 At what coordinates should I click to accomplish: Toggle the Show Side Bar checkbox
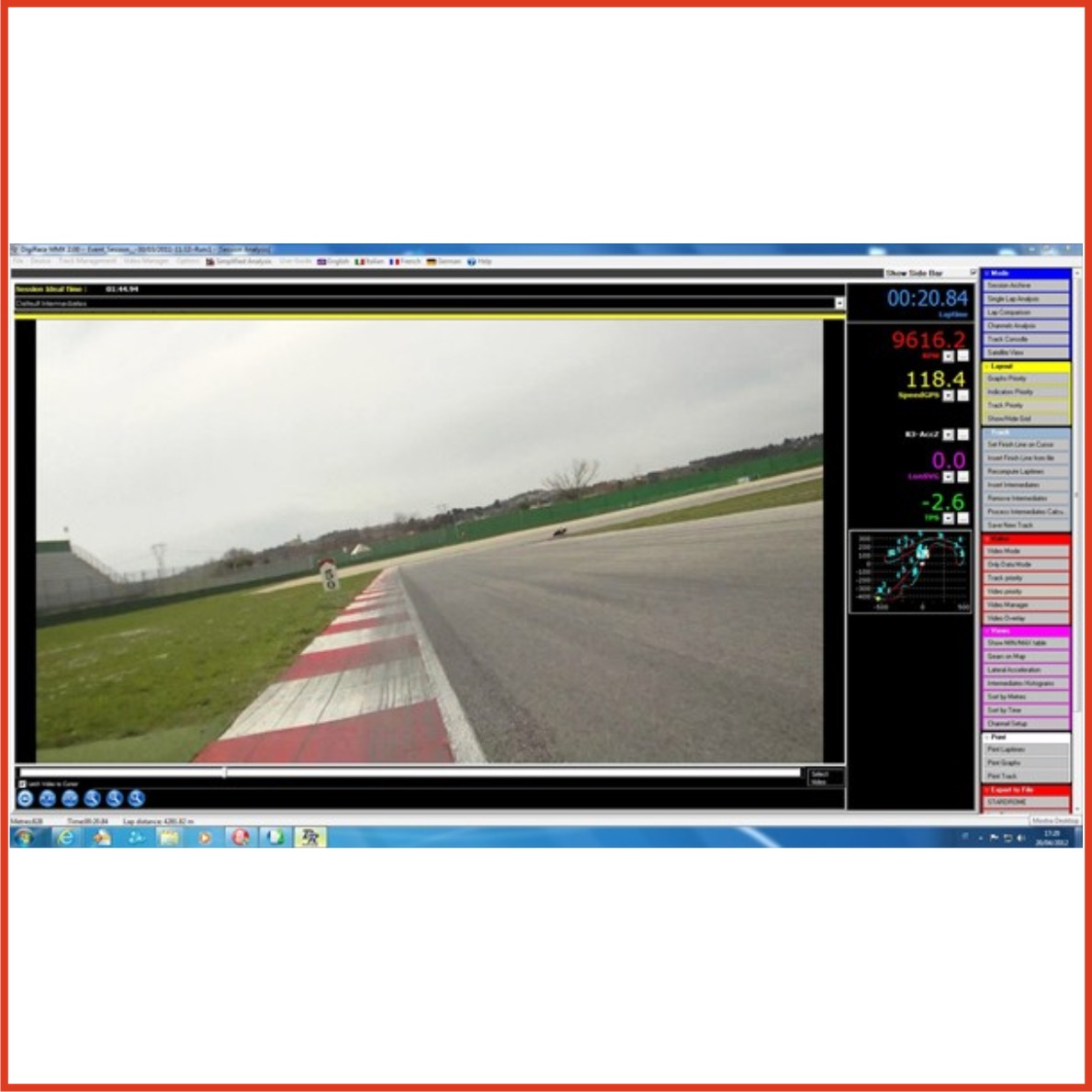coord(974,273)
